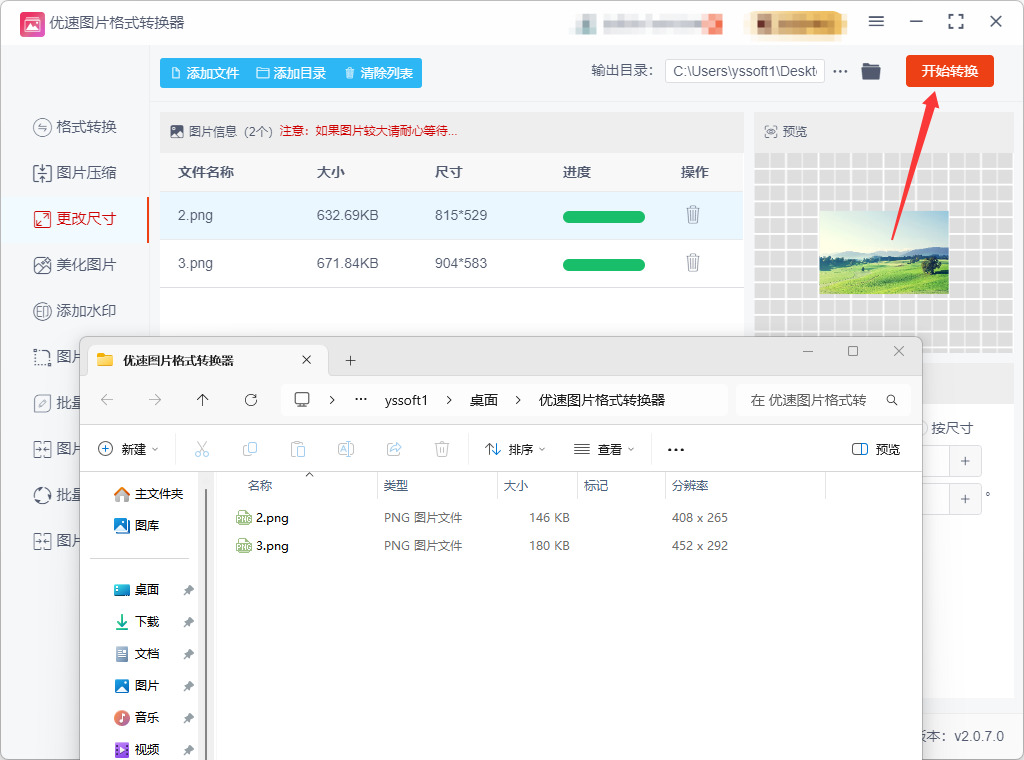
Task: Click the progress bar in the converter's 3.png row
Action: point(603,264)
